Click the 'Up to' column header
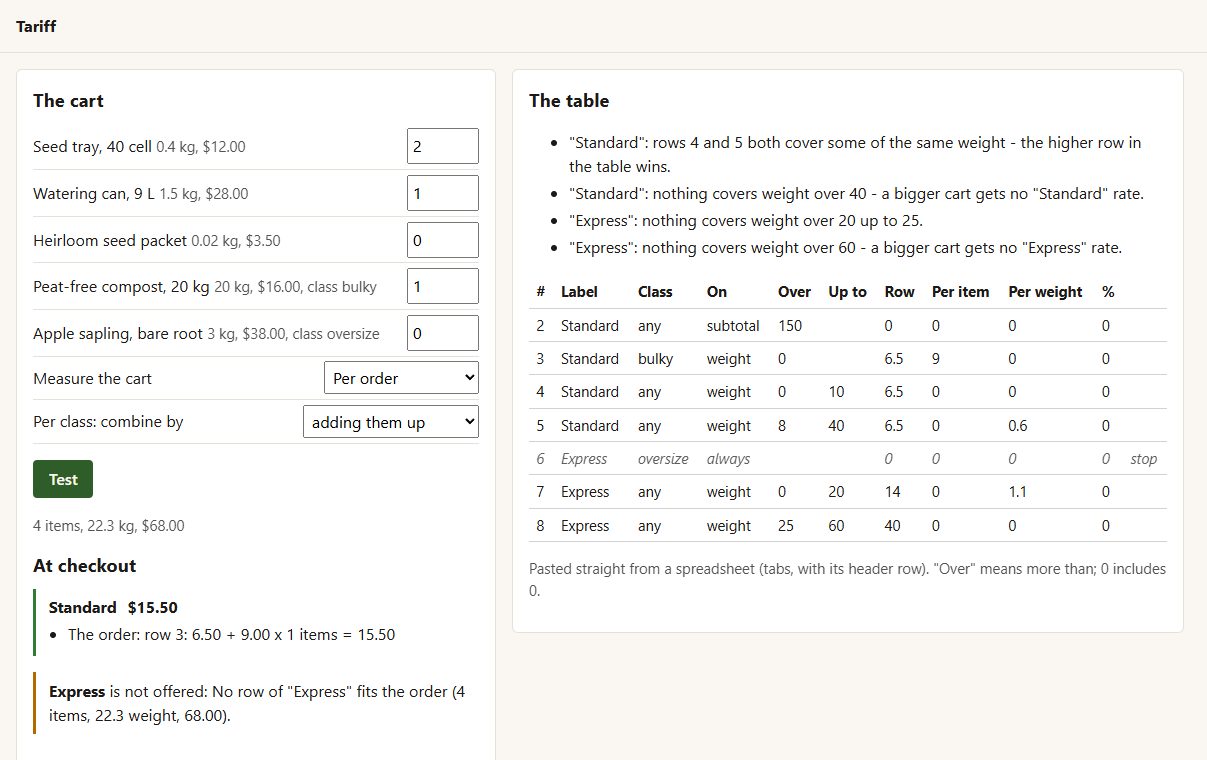The image size is (1207, 760). click(848, 292)
